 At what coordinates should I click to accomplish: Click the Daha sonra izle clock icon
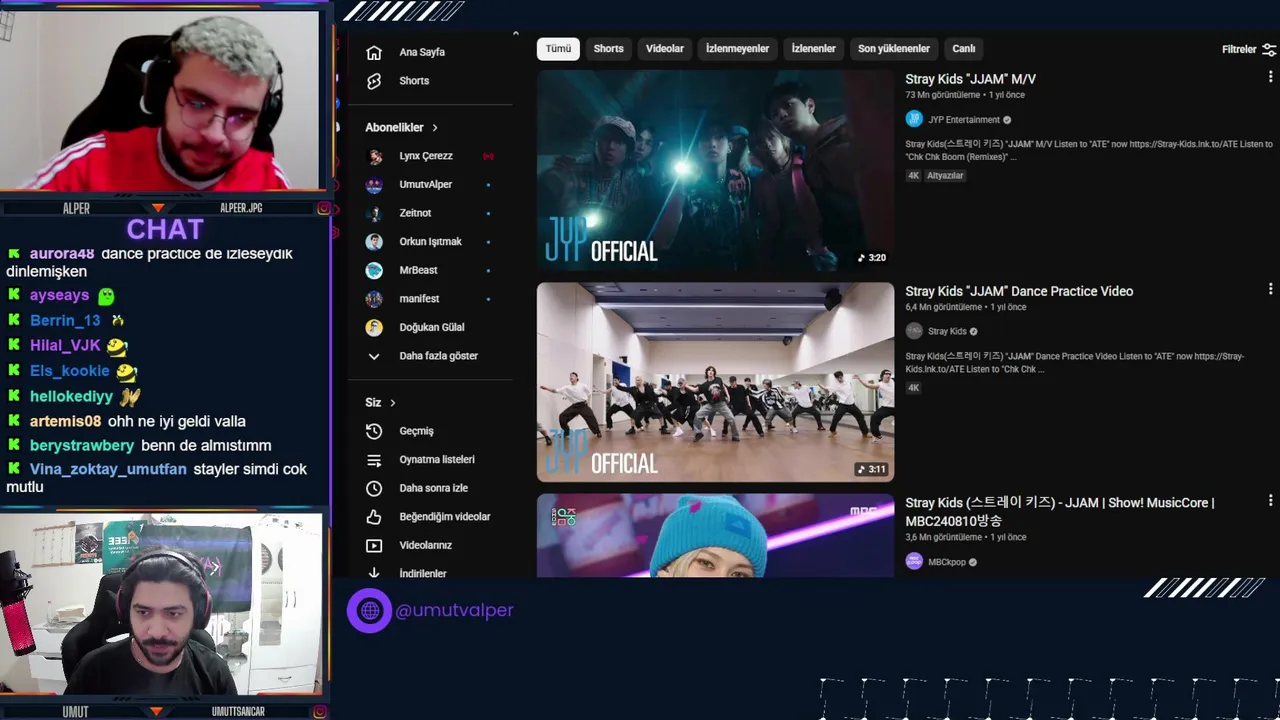[374, 488]
